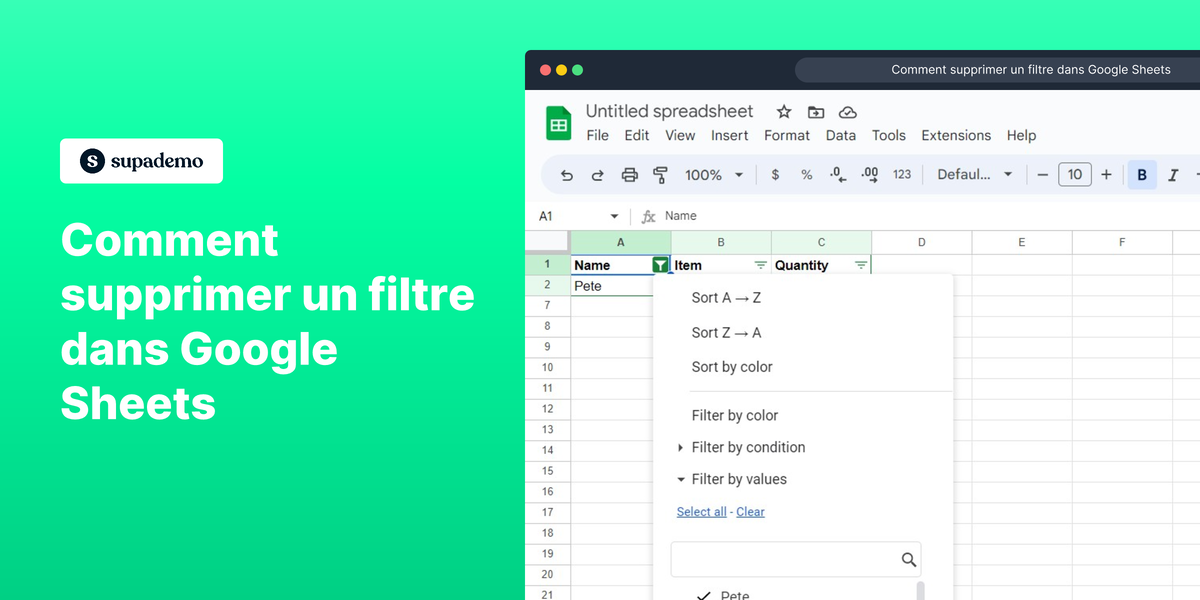Open the Insert menu

(x=730, y=136)
